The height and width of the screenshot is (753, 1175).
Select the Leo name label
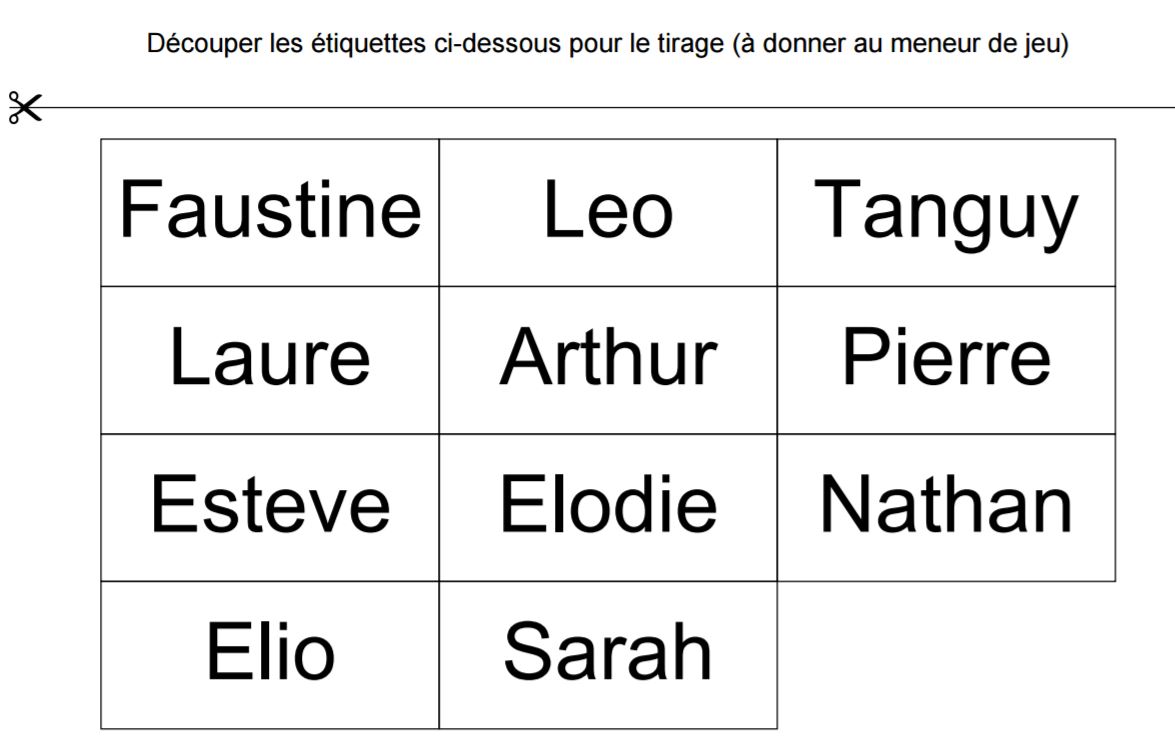point(608,212)
